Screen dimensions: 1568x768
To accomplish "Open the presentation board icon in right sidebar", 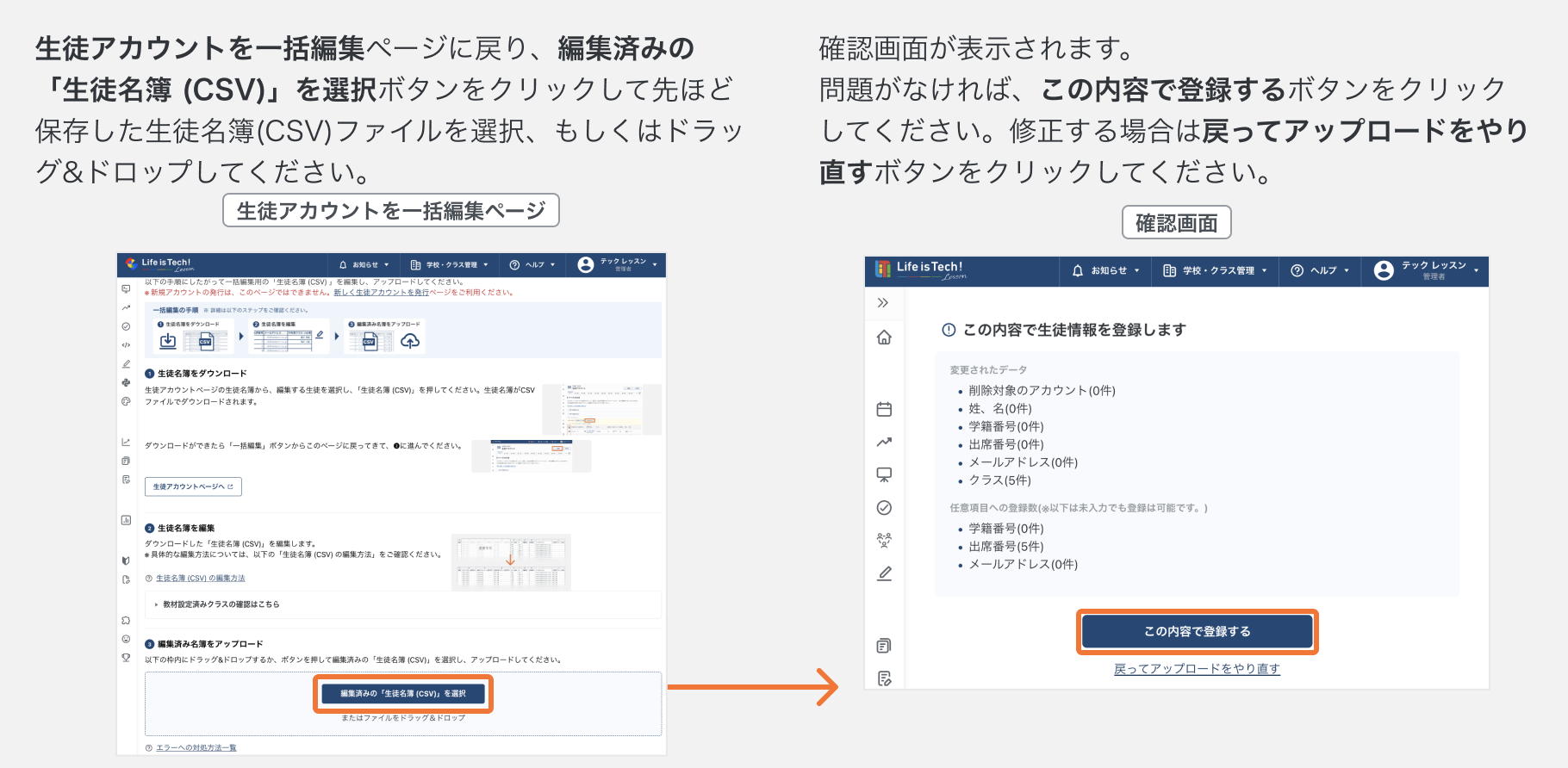I will coord(884,474).
